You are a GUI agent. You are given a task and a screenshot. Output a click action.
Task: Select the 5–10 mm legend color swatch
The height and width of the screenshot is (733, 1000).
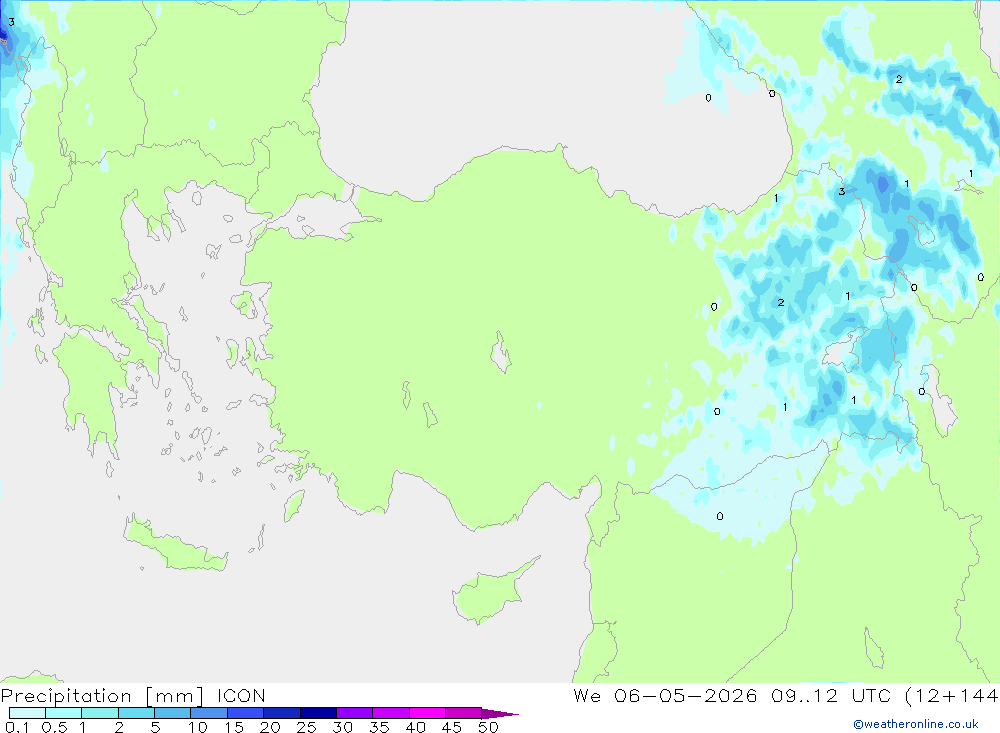tap(173, 713)
